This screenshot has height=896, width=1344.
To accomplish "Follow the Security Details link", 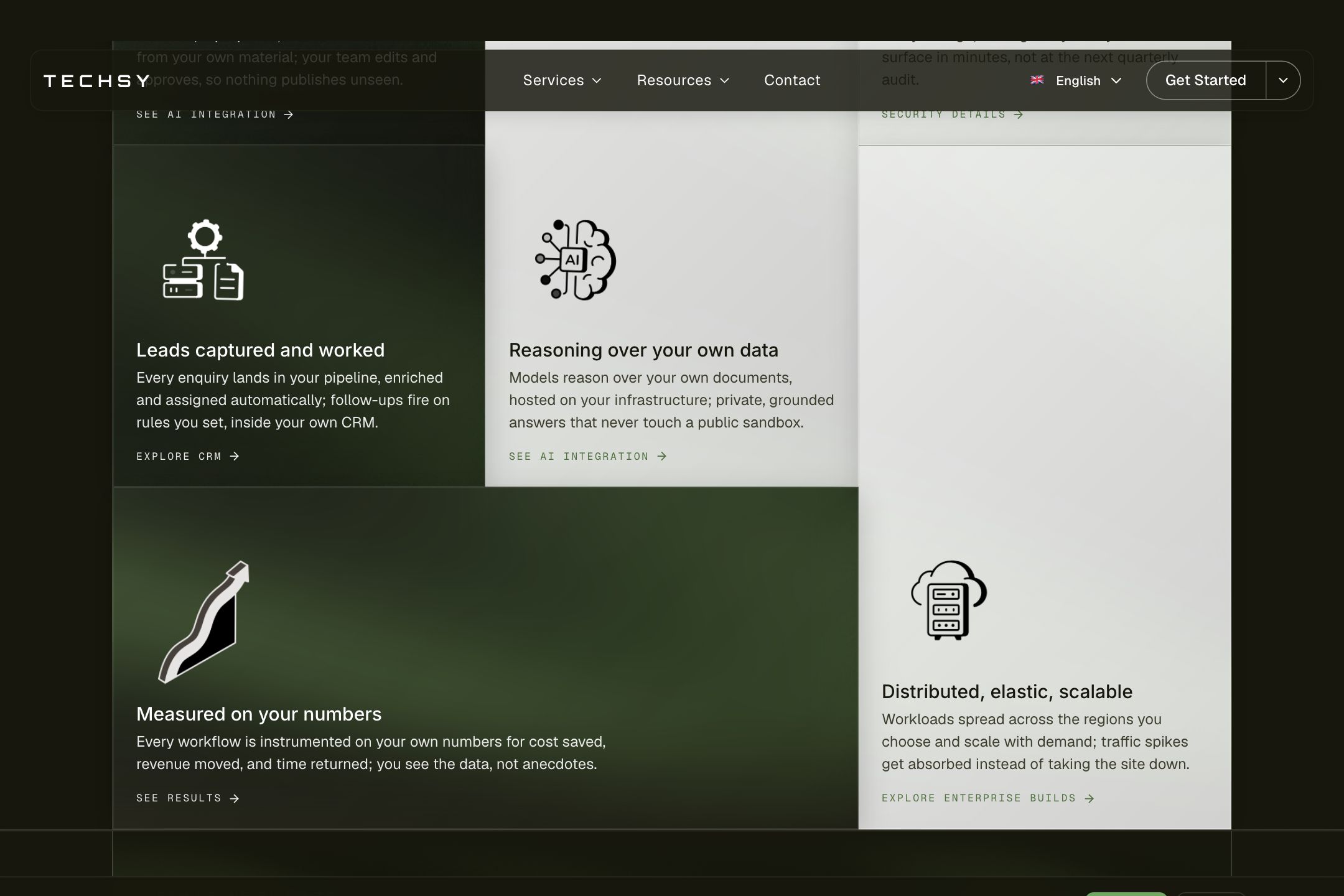I will 952,114.
